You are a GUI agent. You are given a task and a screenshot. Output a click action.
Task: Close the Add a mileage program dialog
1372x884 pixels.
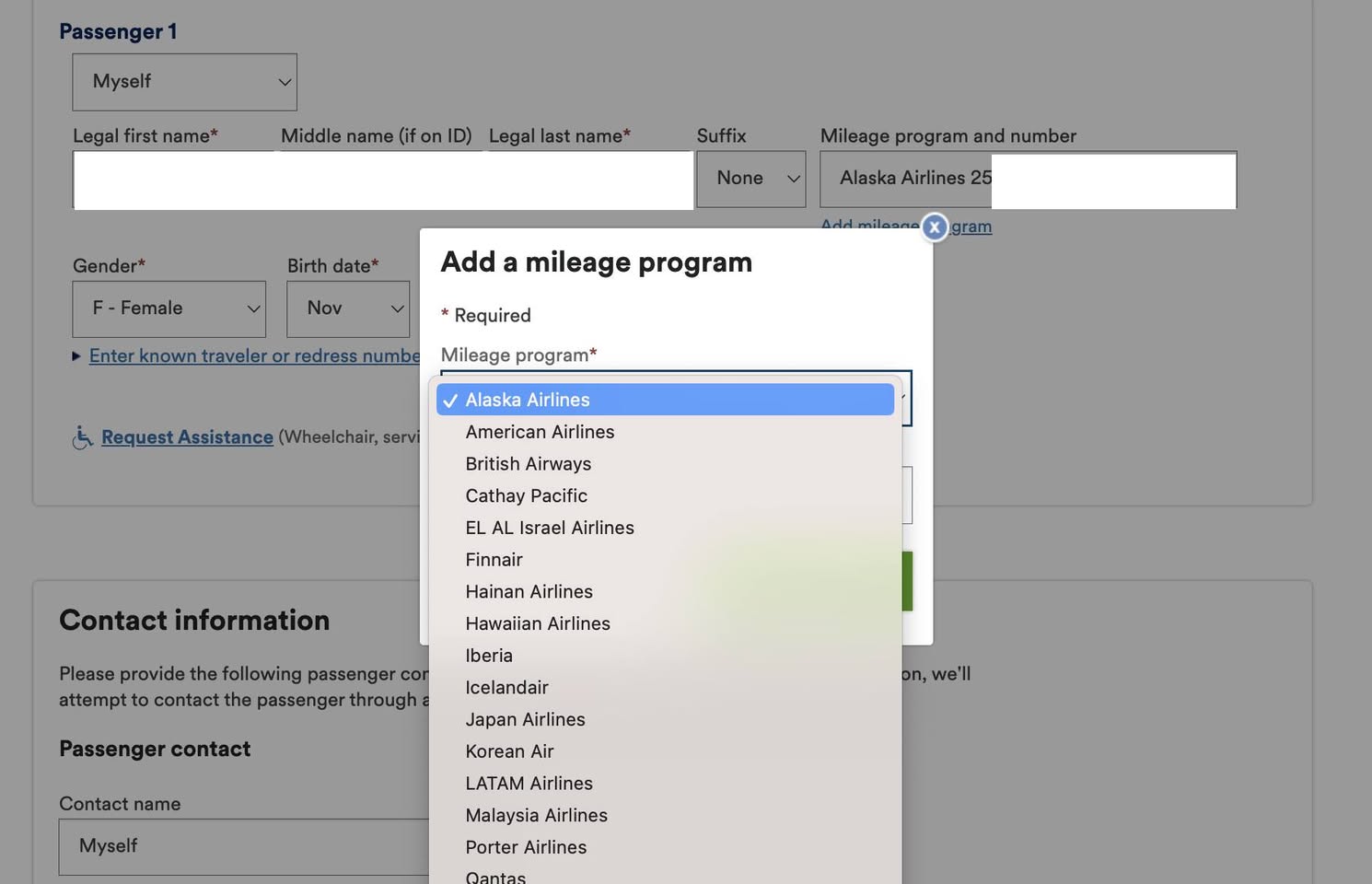[x=934, y=227]
